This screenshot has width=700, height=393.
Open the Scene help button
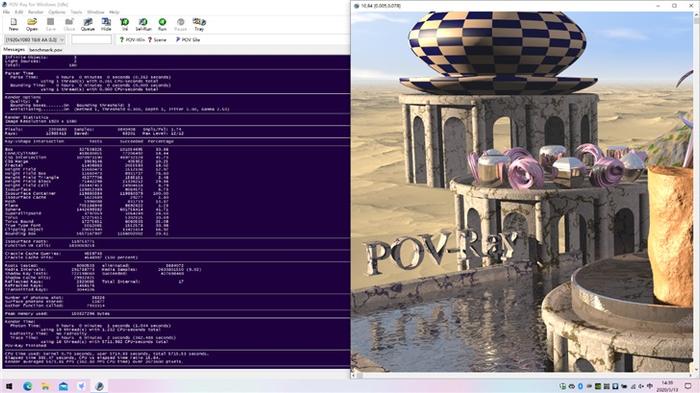(x=157, y=40)
